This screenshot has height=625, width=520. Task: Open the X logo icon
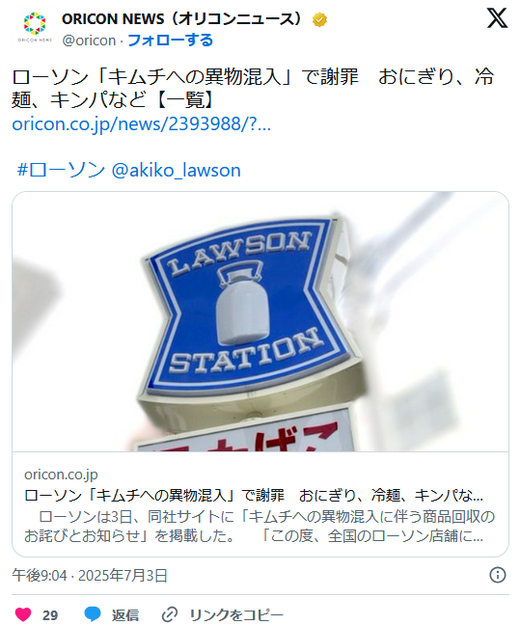point(497,18)
